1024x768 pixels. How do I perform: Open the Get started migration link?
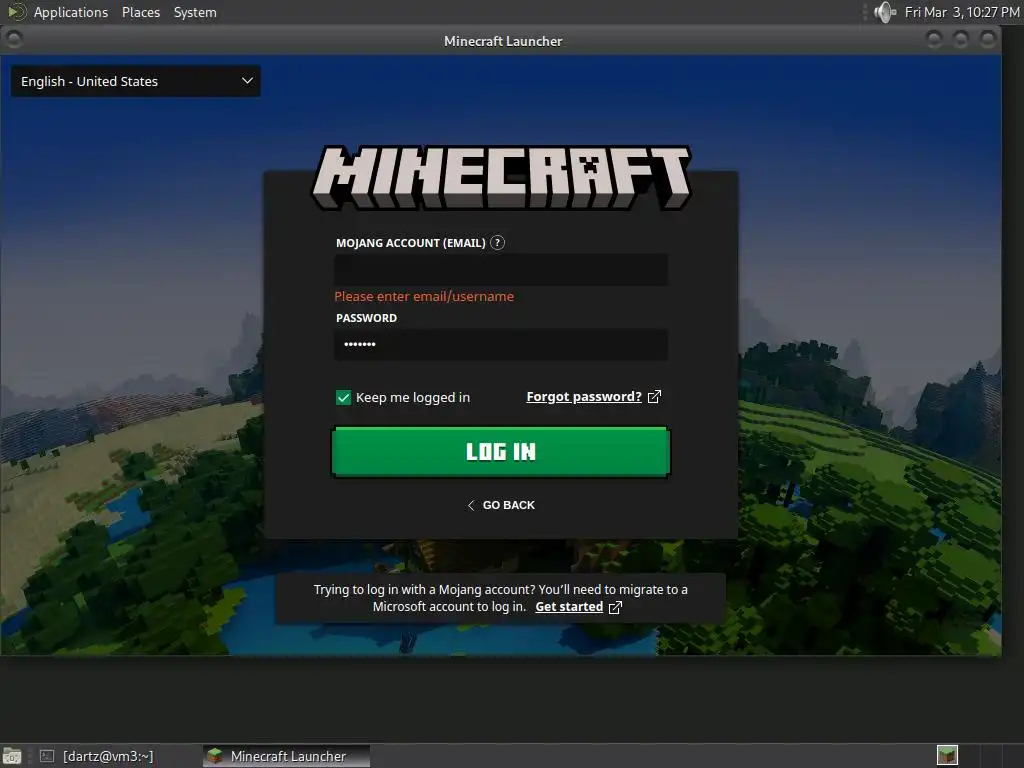[x=569, y=607]
